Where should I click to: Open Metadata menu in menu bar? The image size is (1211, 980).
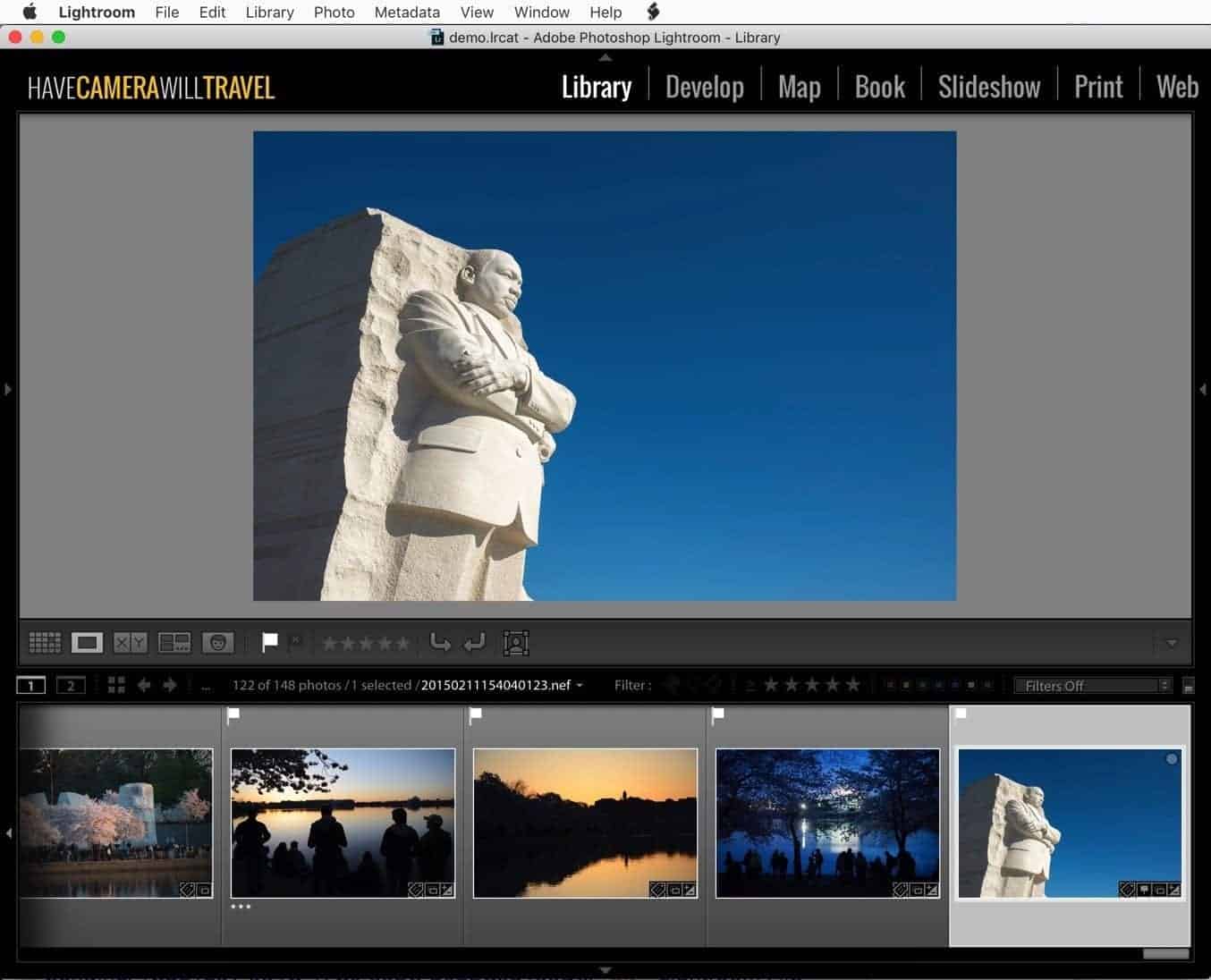407,13
